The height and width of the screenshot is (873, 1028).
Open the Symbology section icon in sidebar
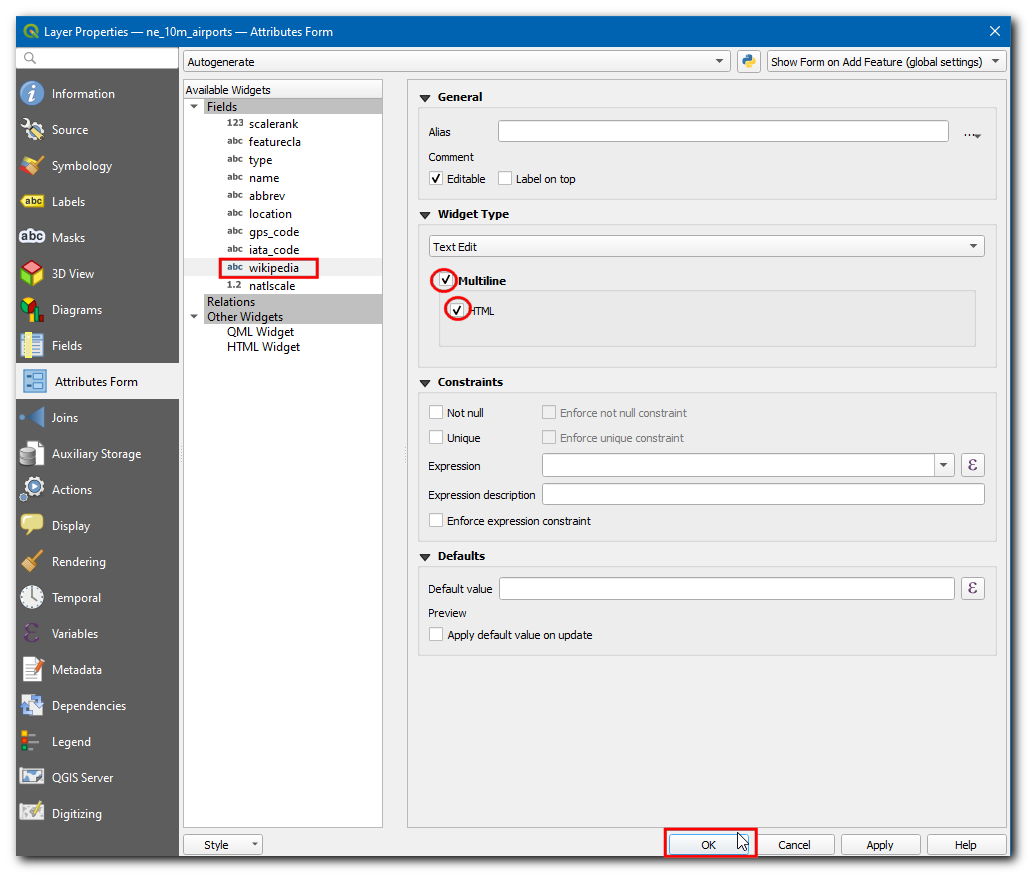click(x=33, y=166)
